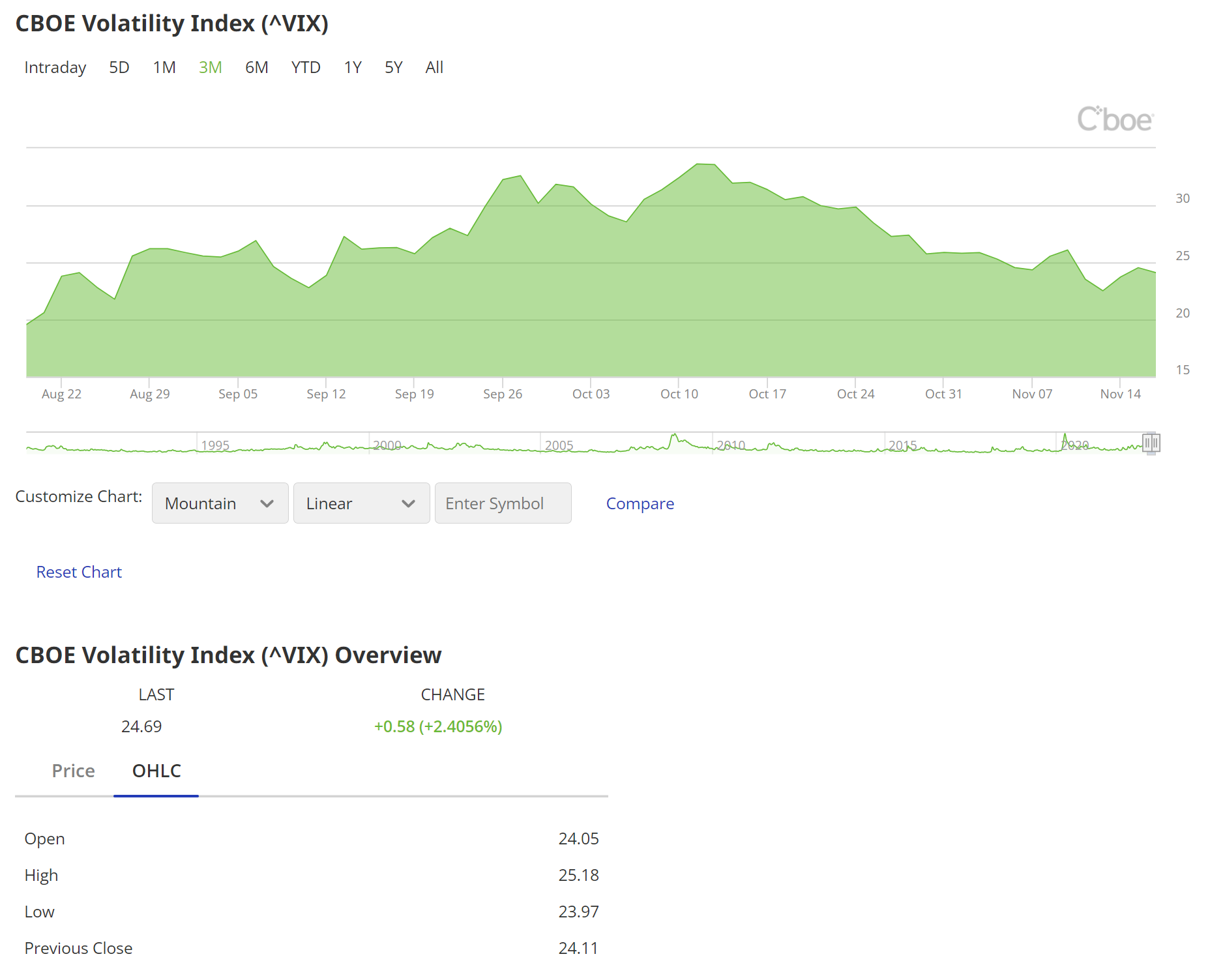Click the LAST price 24.69
The image size is (1210, 980).
(141, 726)
